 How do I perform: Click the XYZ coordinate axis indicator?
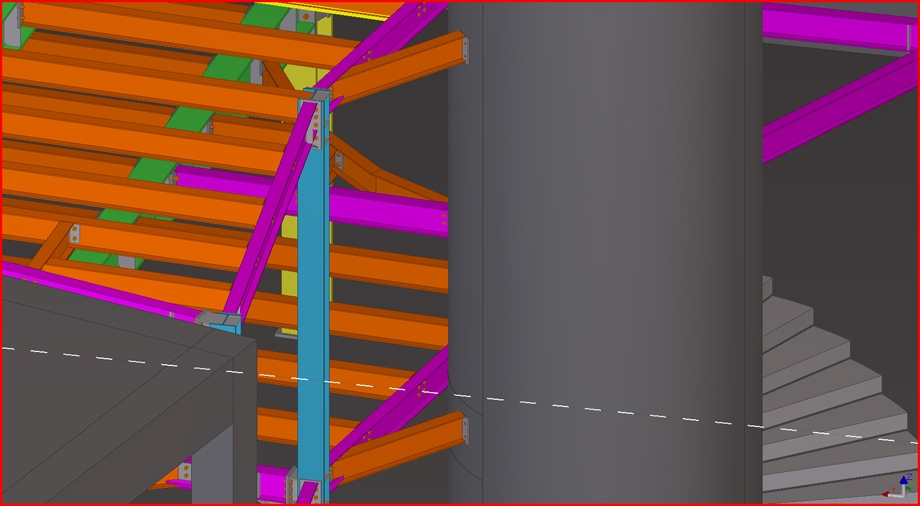point(898,487)
